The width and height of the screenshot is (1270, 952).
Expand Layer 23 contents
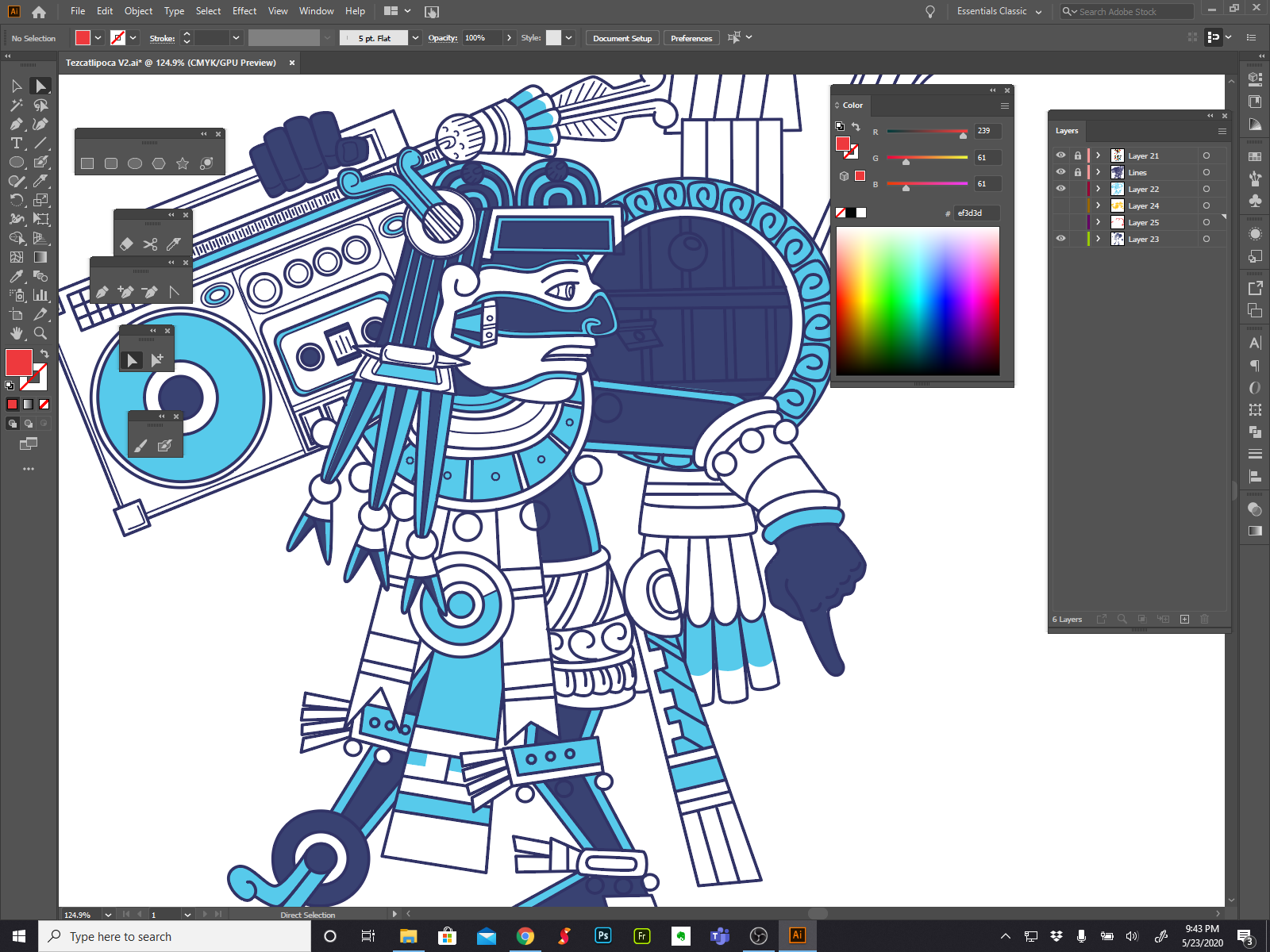[1099, 239]
